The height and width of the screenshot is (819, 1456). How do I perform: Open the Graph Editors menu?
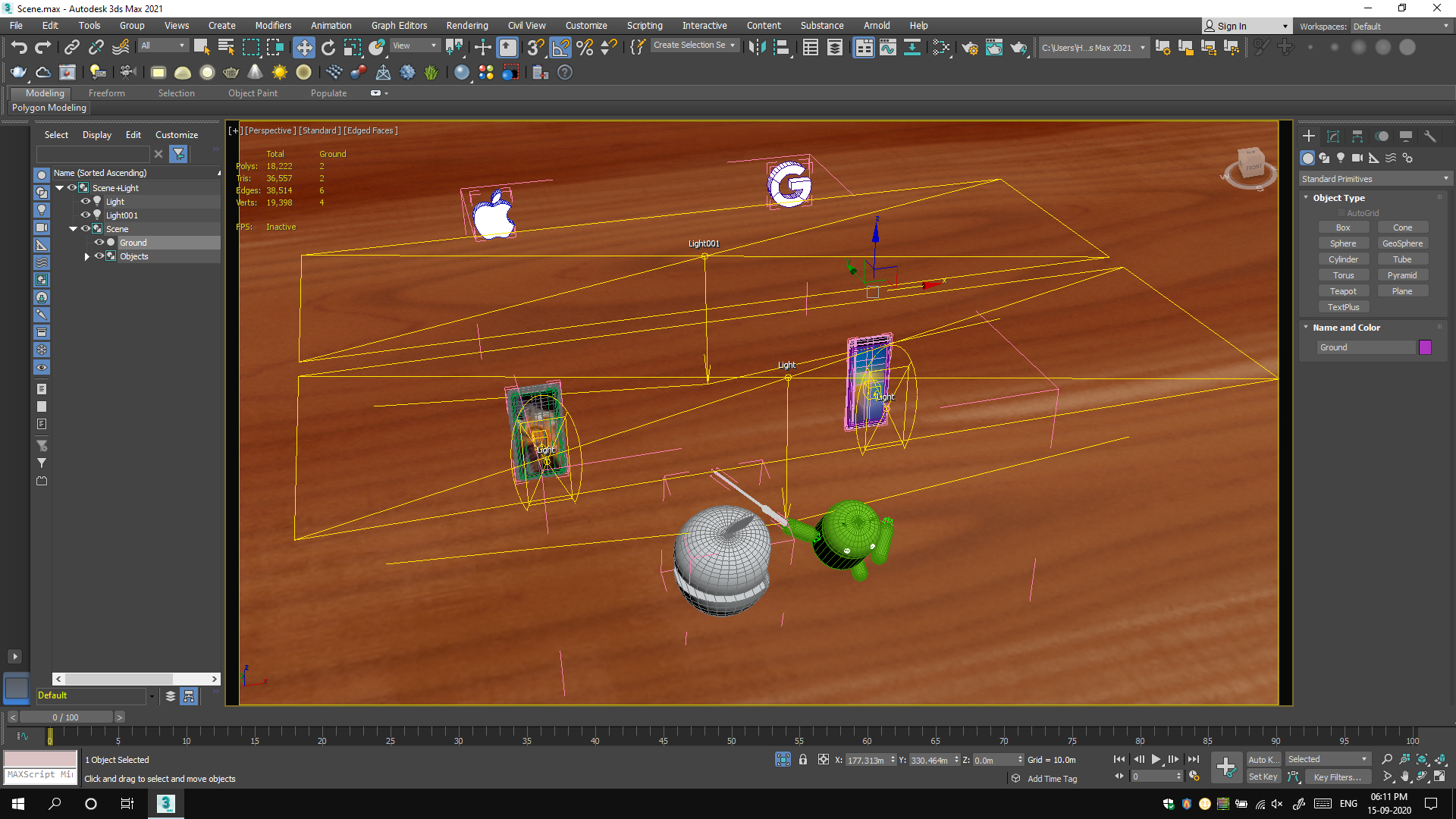[x=399, y=25]
